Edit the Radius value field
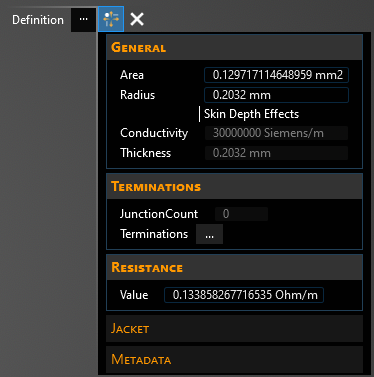 [x=276, y=95]
